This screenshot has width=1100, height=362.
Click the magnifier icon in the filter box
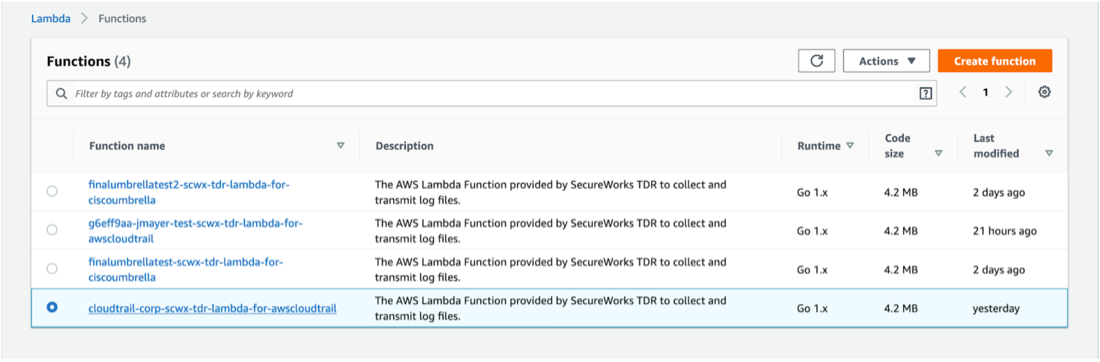[62, 93]
